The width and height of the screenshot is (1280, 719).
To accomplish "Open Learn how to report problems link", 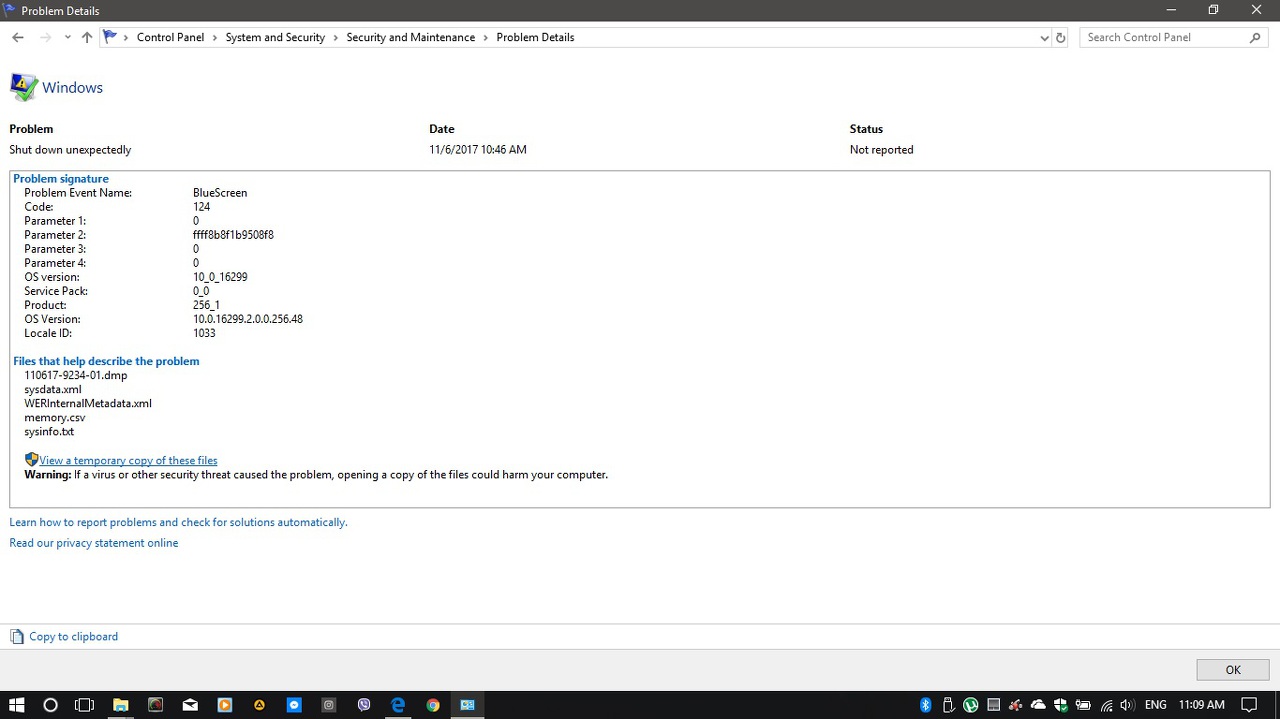I will [178, 522].
